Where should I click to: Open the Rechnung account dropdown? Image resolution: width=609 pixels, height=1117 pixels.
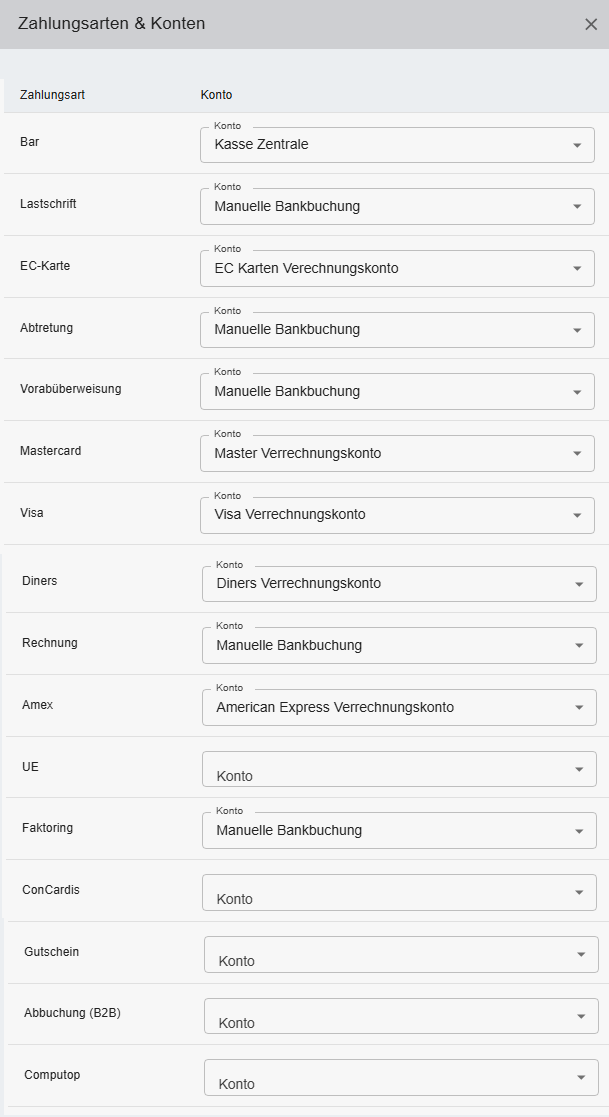pos(399,646)
